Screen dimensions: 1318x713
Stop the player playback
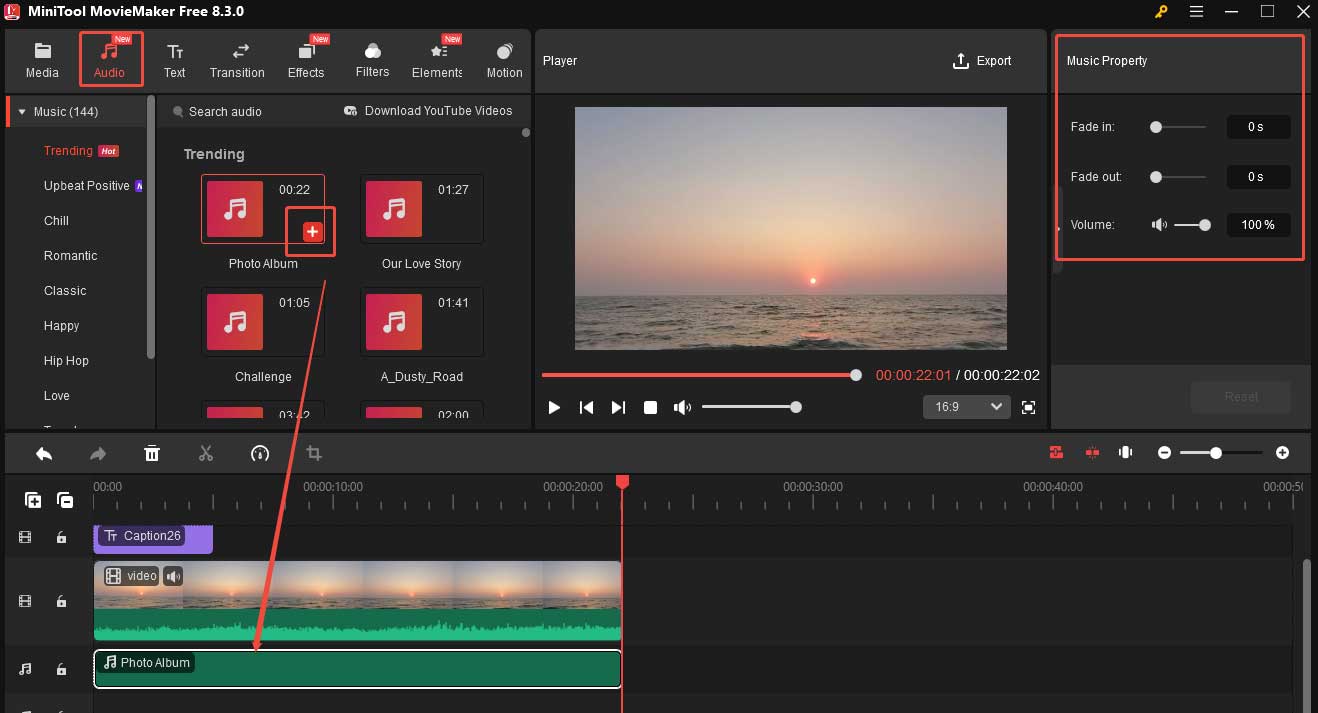[x=650, y=407]
